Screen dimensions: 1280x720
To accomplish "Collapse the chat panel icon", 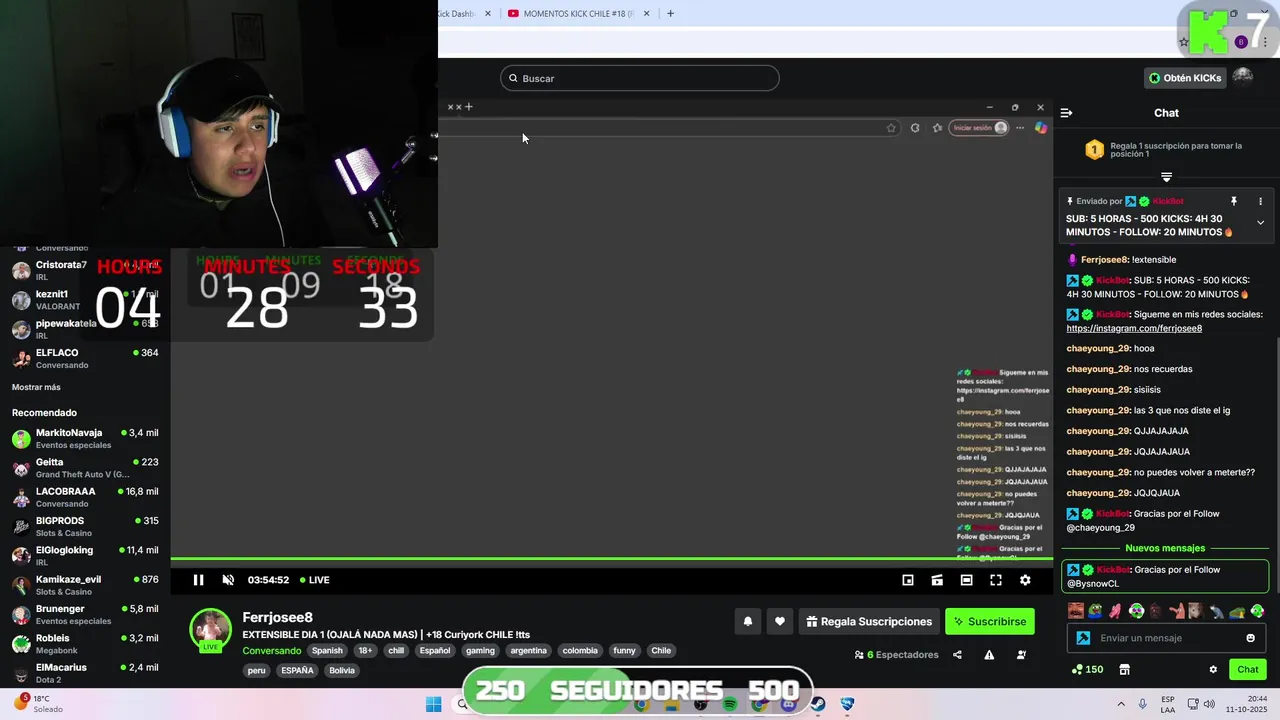I will click(x=1066, y=113).
